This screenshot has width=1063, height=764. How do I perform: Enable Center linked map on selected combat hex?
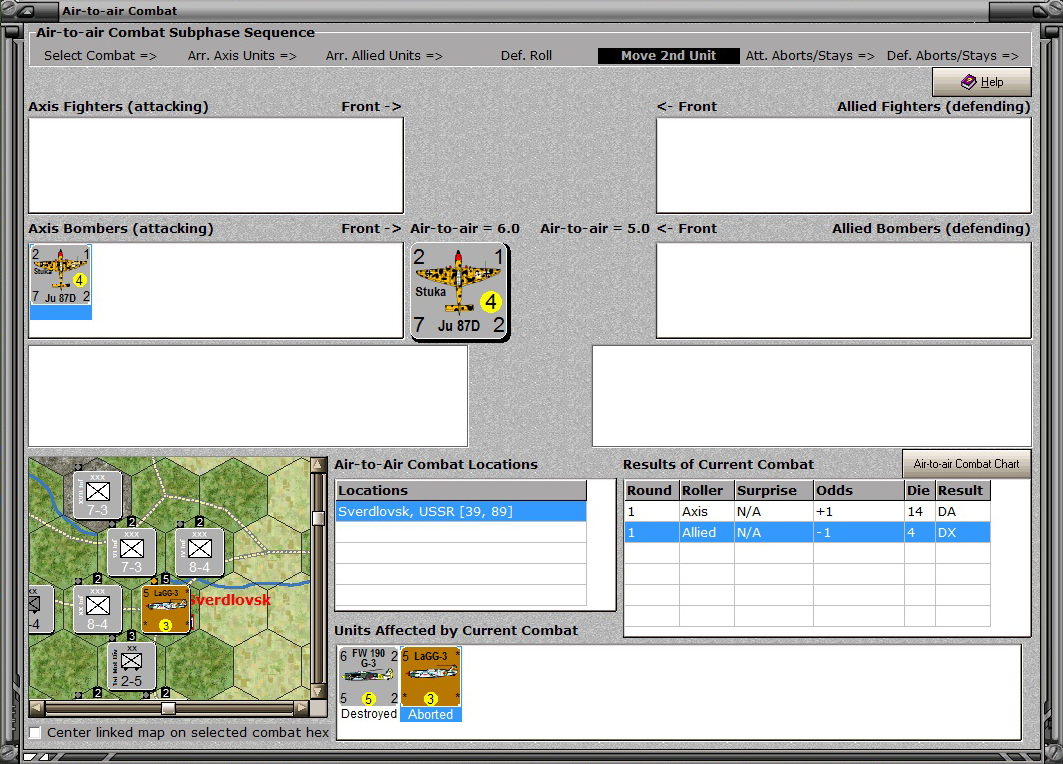(x=35, y=733)
